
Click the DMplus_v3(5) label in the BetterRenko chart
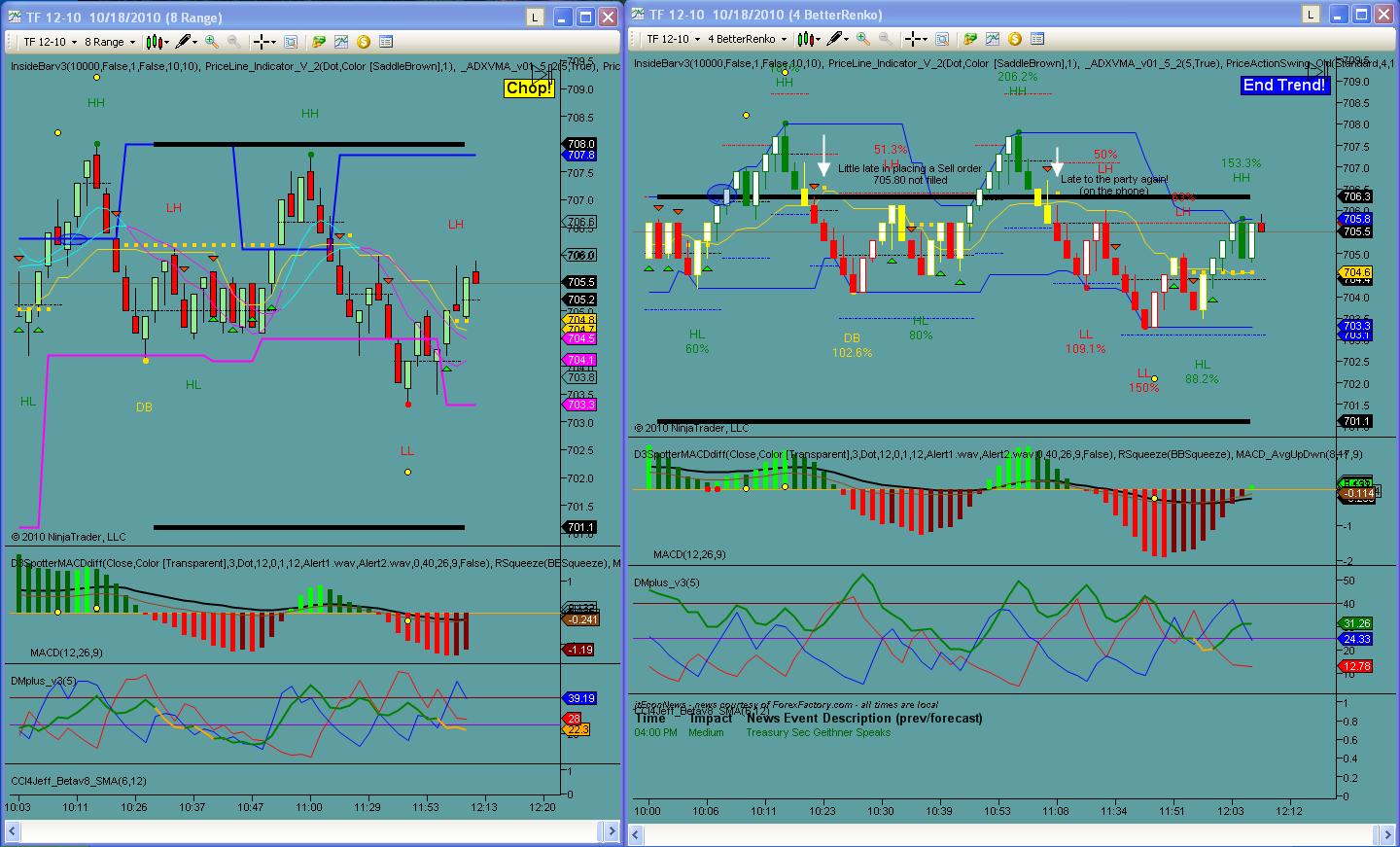pos(667,582)
